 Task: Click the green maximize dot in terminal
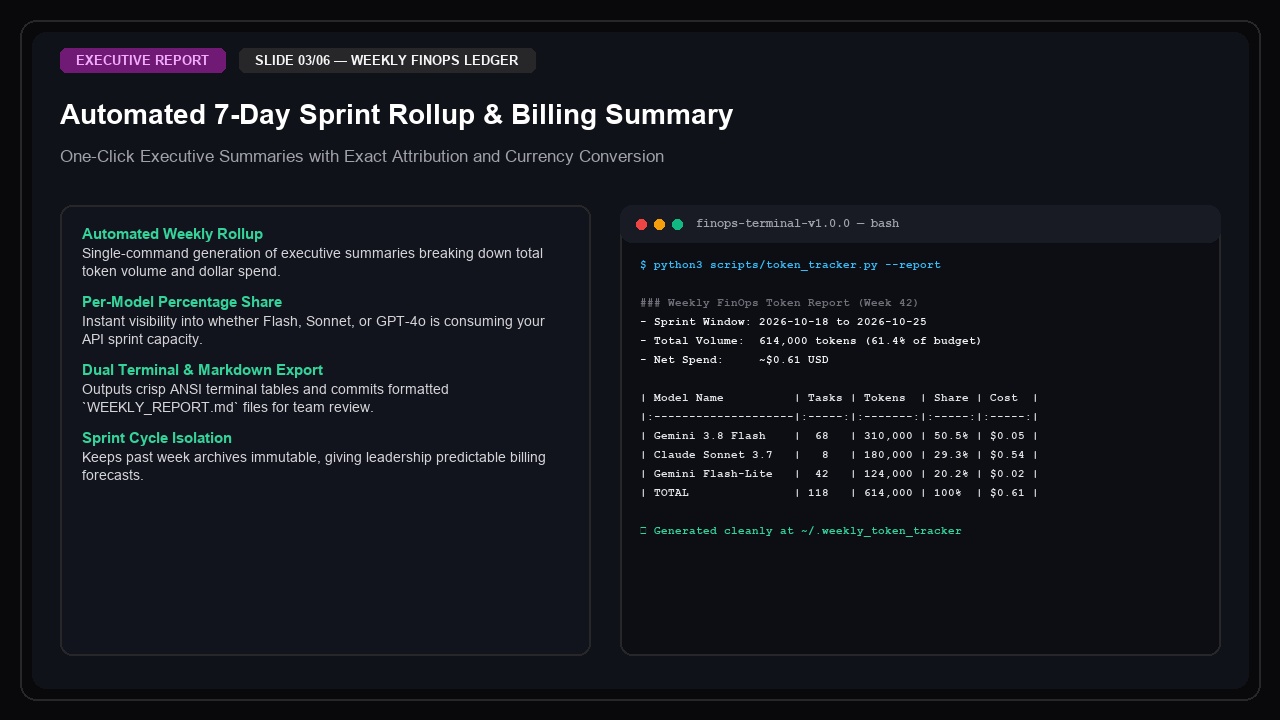tap(677, 224)
